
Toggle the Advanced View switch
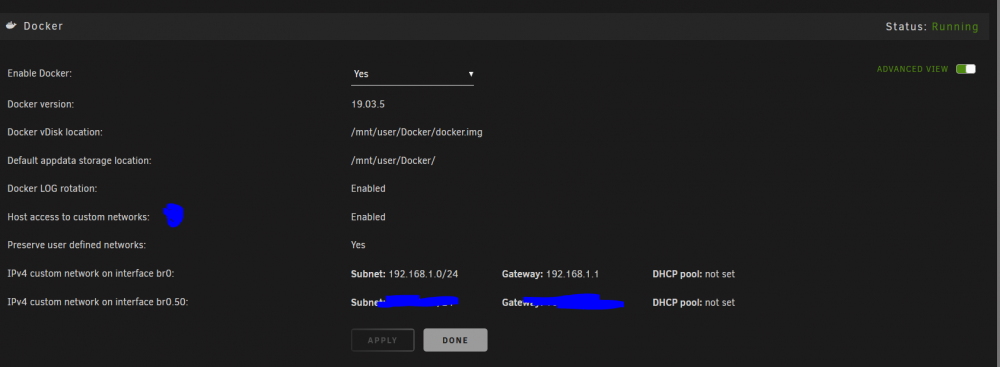click(x=966, y=69)
